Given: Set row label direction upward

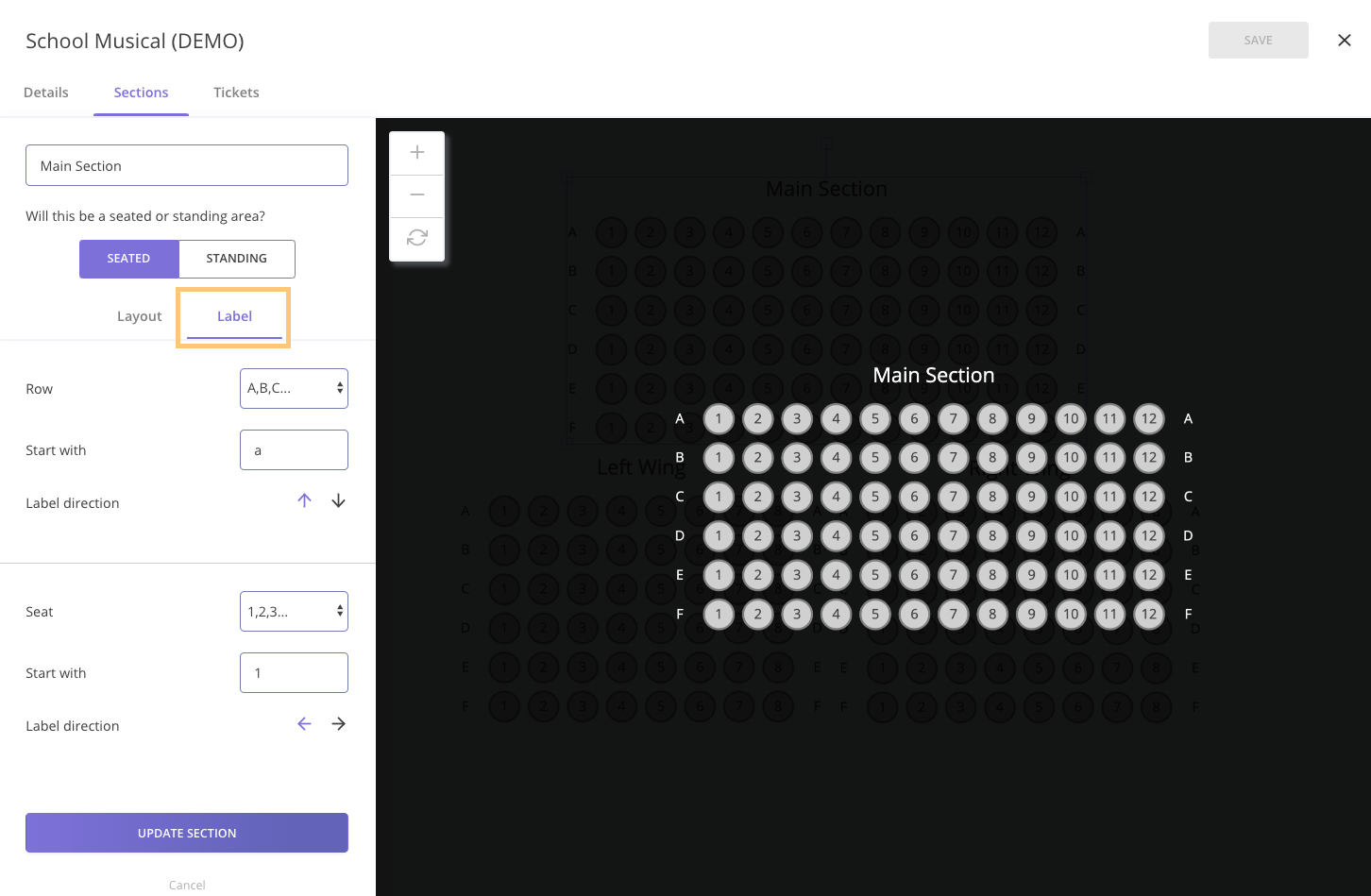Looking at the screenshot, I should point(304,500).
